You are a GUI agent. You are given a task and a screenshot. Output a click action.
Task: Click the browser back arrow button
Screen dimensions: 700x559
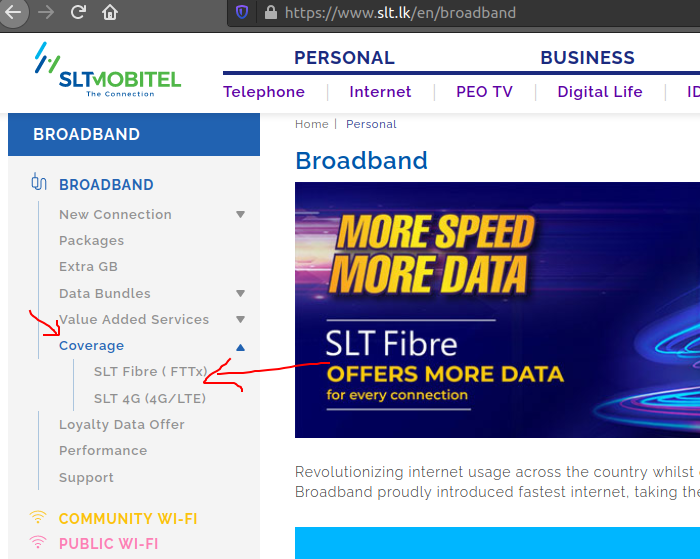[12, 12]
